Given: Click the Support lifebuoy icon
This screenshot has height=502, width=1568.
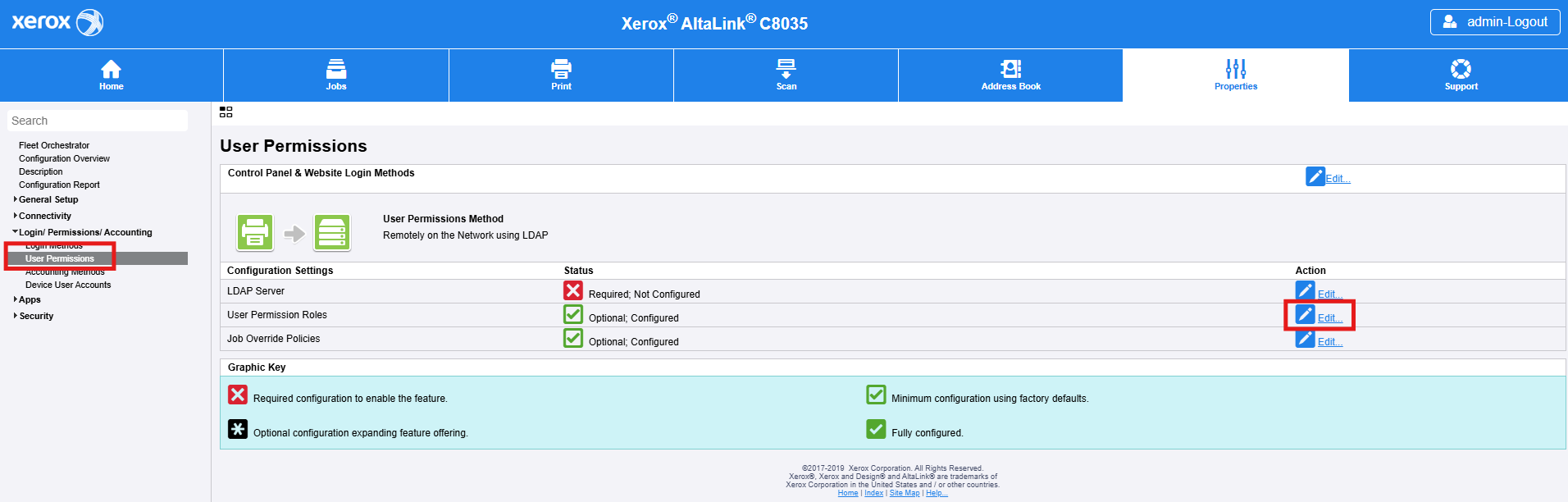Looking at the screenshot, I should coord(1461,69).
